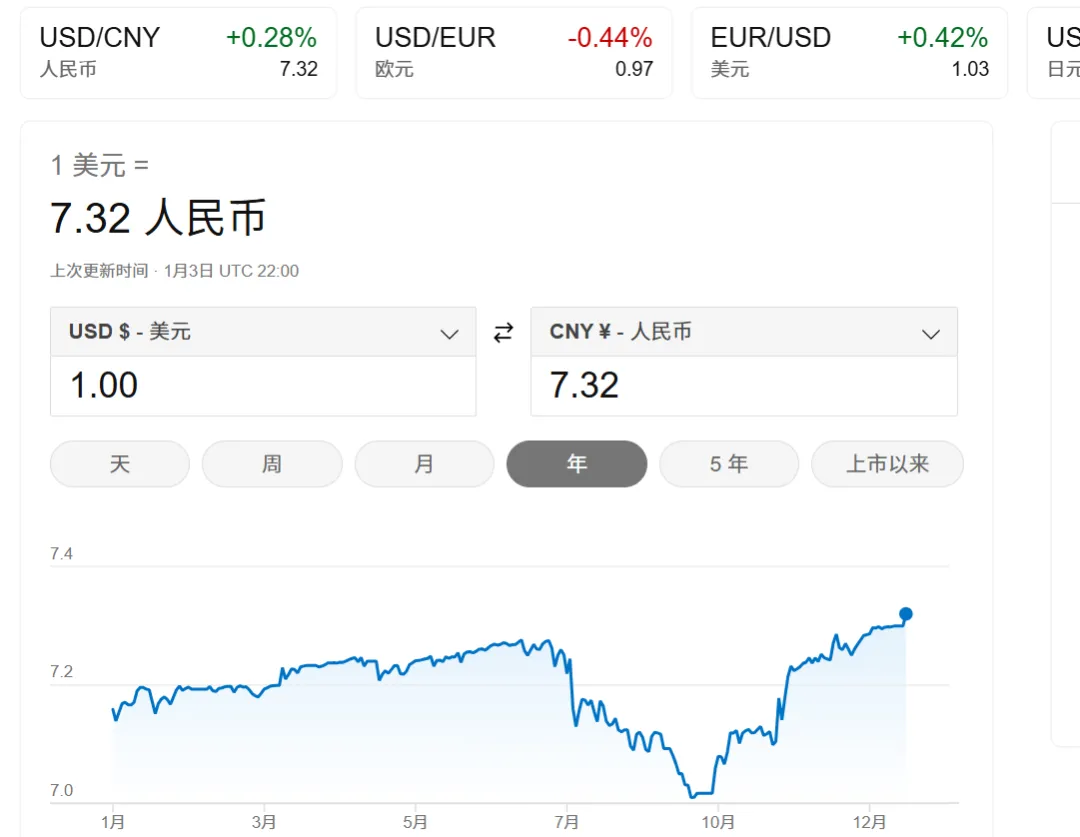
Task: Expand the USD $ currency dropdown chevron
Action: (449, 334)
